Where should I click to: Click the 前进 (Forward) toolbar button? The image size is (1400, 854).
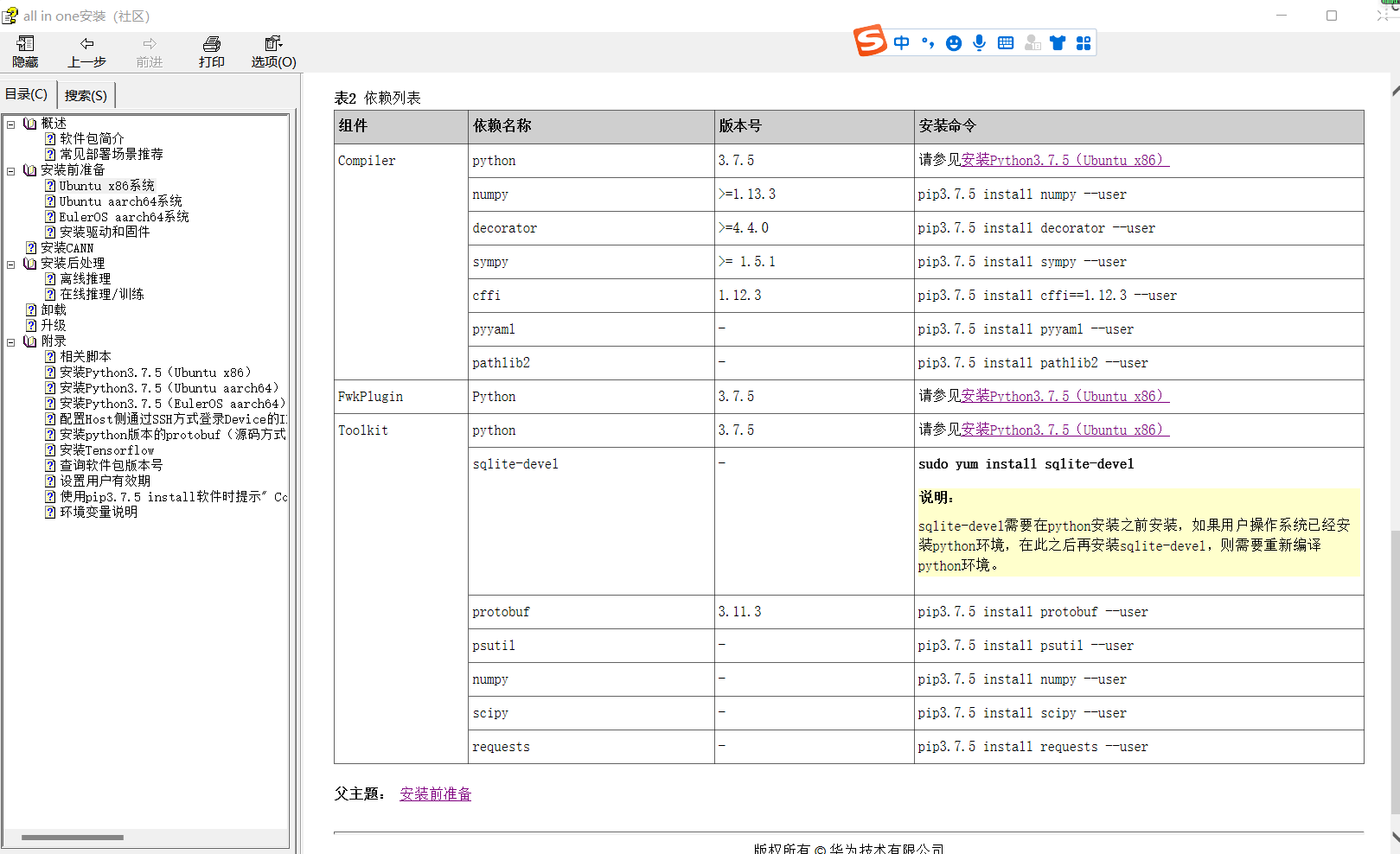click(149, 52)
